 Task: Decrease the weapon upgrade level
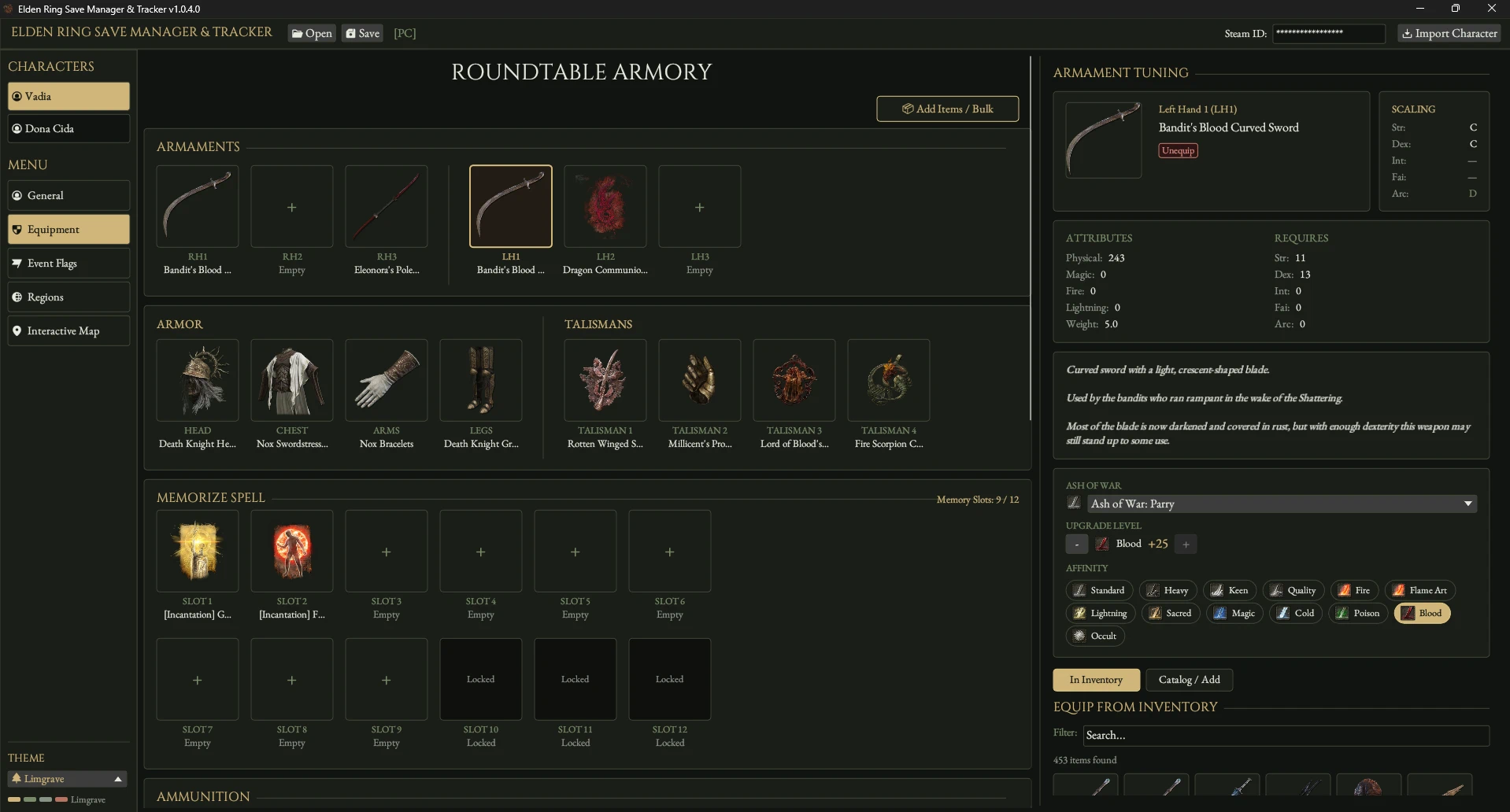click(x=1077, y=544)
